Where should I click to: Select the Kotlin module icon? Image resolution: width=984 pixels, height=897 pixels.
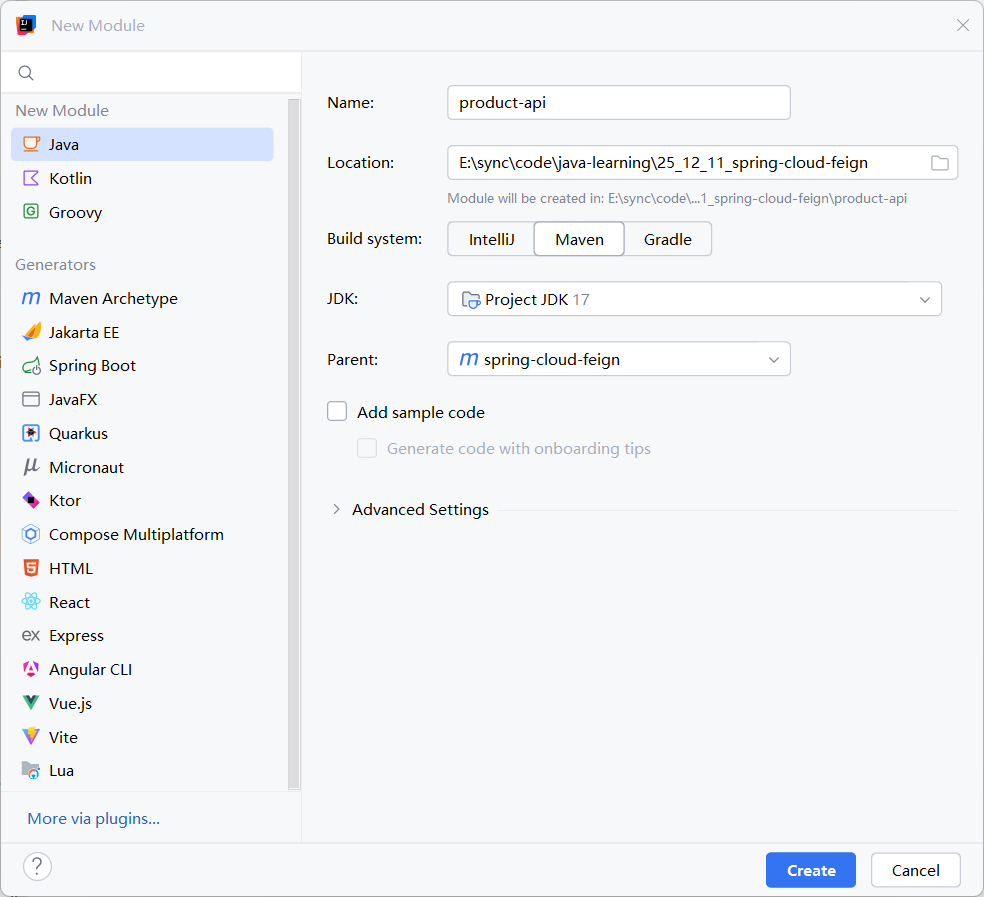[x=31, y=178]
